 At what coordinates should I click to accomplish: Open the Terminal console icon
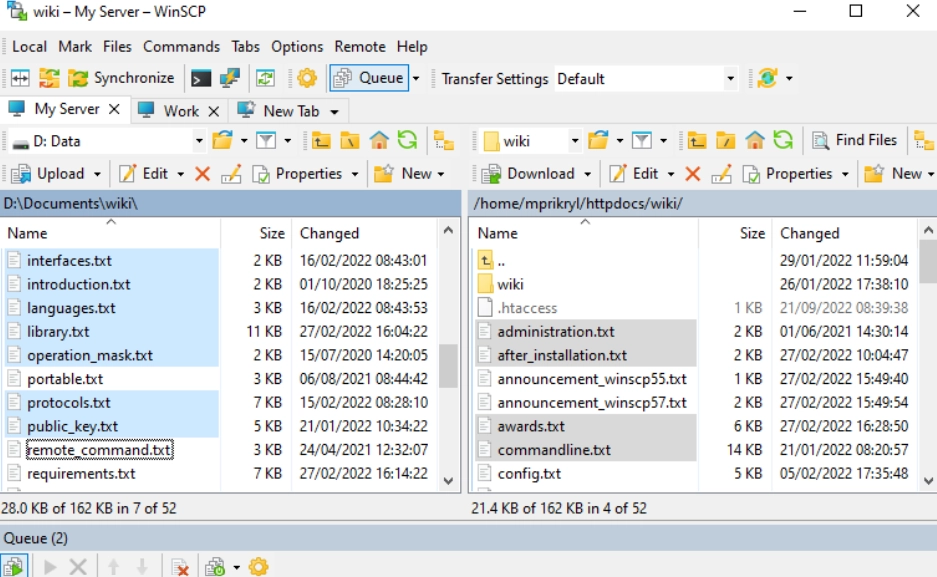pyautogui.click(x=201, y=78)
